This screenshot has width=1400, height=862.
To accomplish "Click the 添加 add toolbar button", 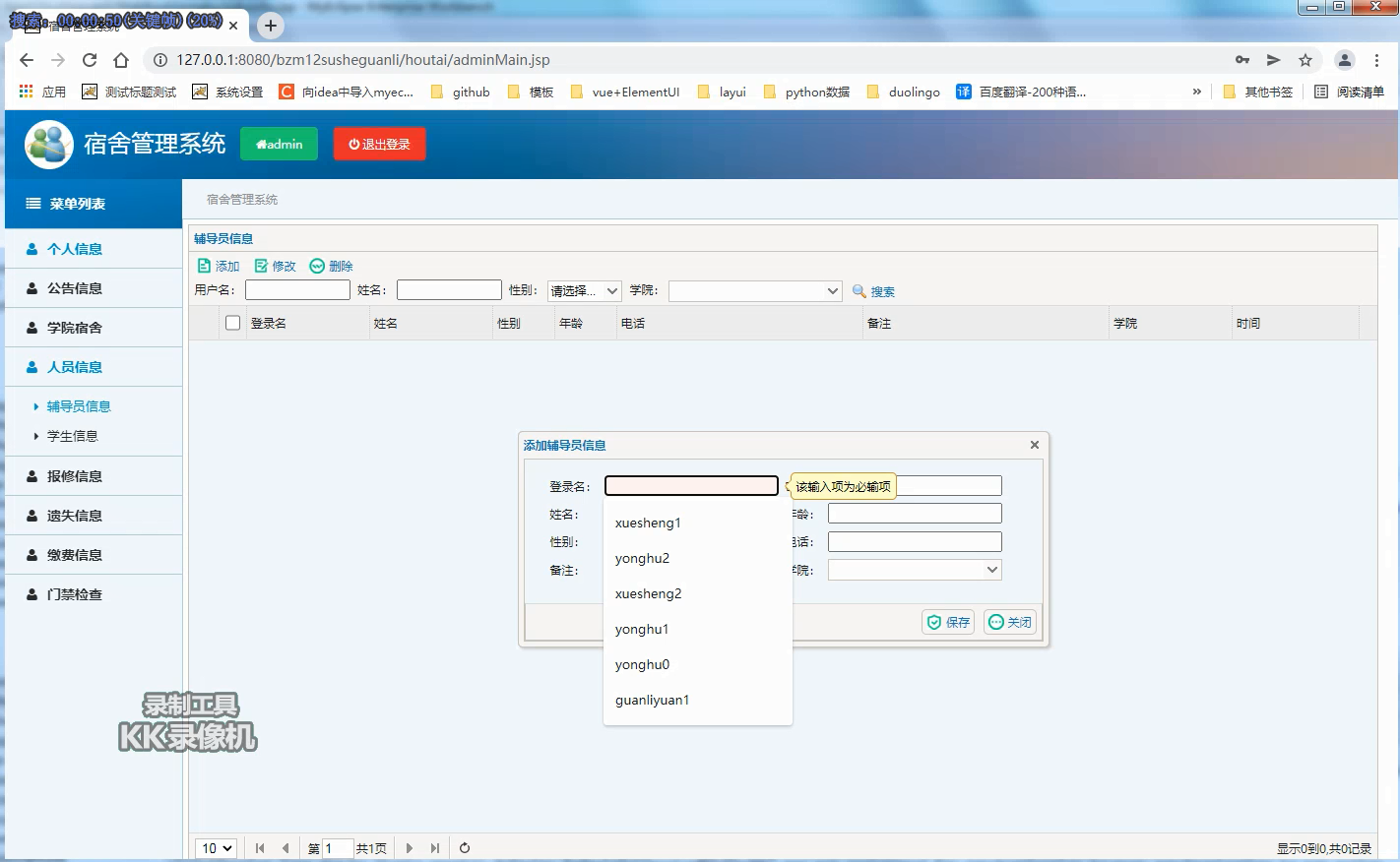I will tap(219, 266).
